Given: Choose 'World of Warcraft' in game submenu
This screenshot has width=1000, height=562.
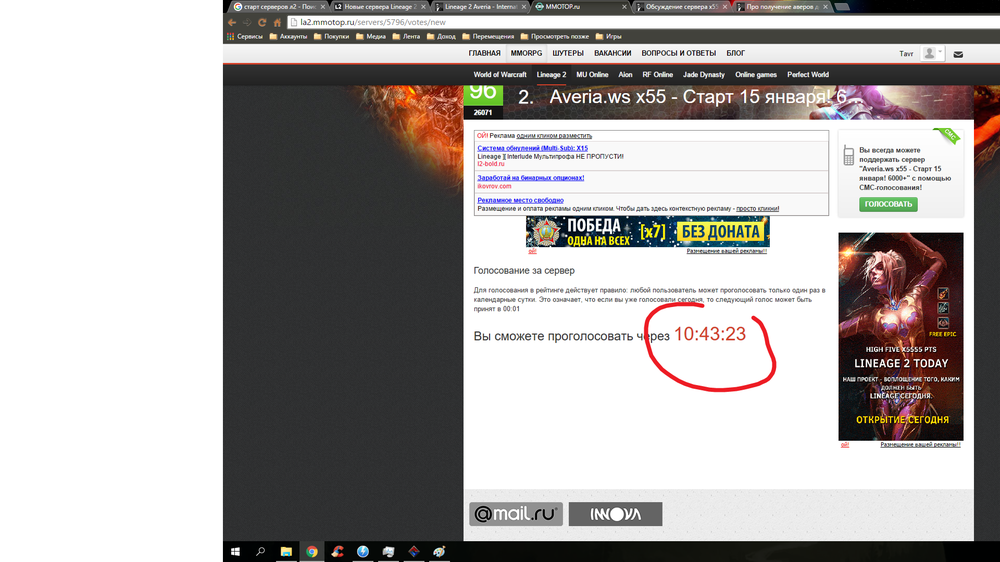Looking at the screenshot, I should click(x=499, y=75).
